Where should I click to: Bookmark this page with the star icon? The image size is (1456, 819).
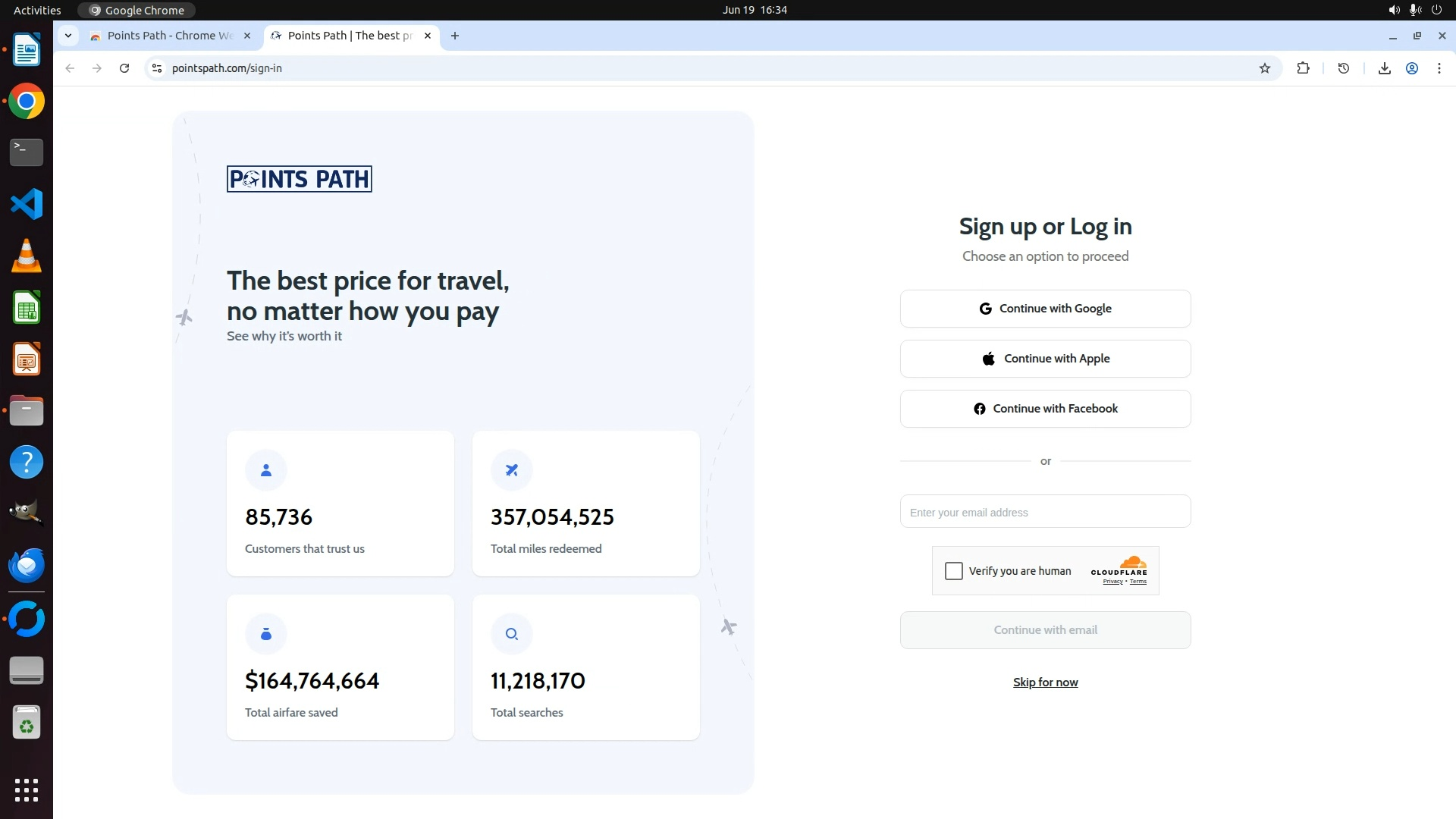[1265, 68]
